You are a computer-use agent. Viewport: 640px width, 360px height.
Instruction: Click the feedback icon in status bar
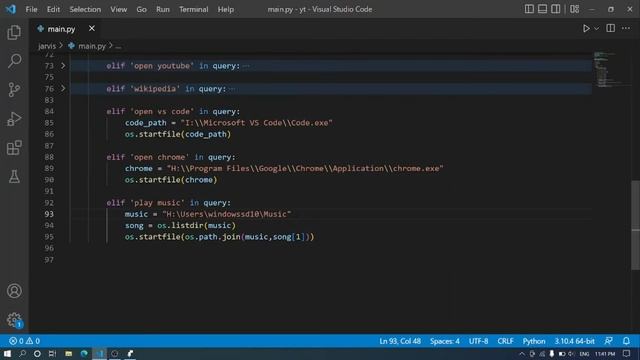[x=609, y=341]
